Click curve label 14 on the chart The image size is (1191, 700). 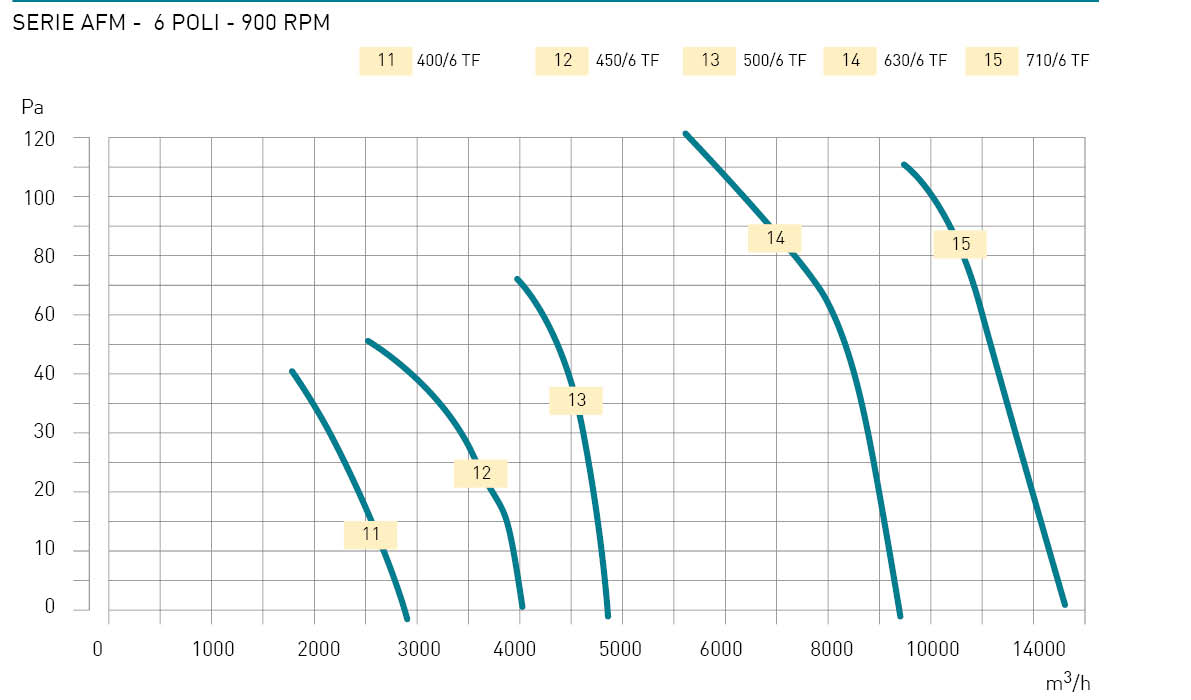pyautogui.click(x=775, y=238)
